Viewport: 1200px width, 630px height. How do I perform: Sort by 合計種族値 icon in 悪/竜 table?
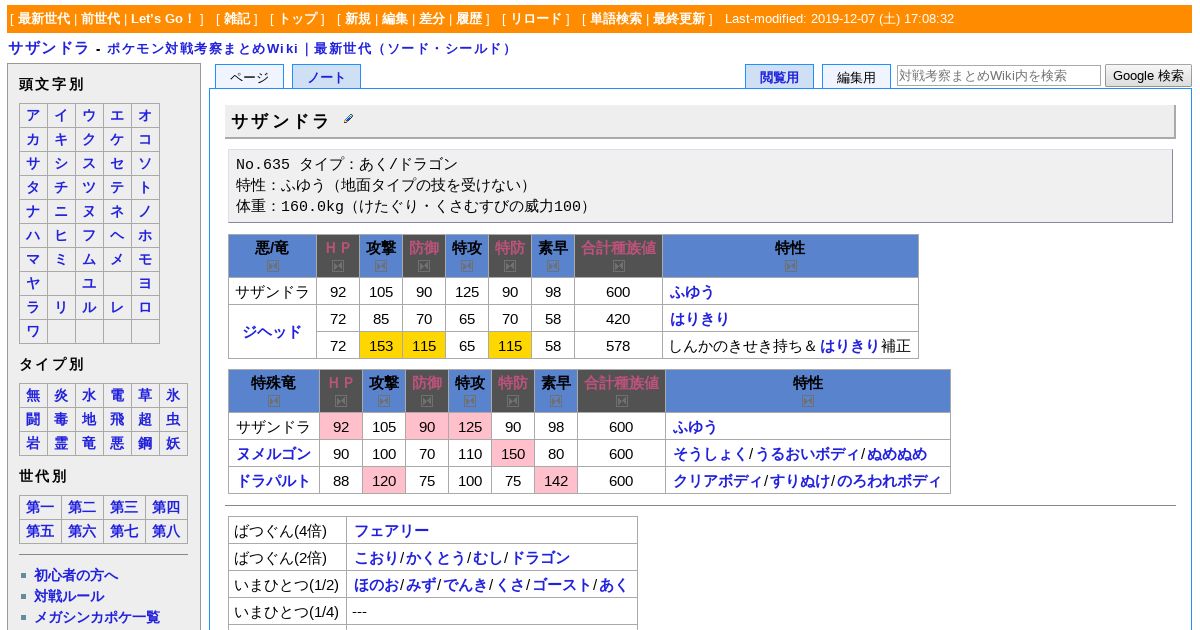click(618, 266)
